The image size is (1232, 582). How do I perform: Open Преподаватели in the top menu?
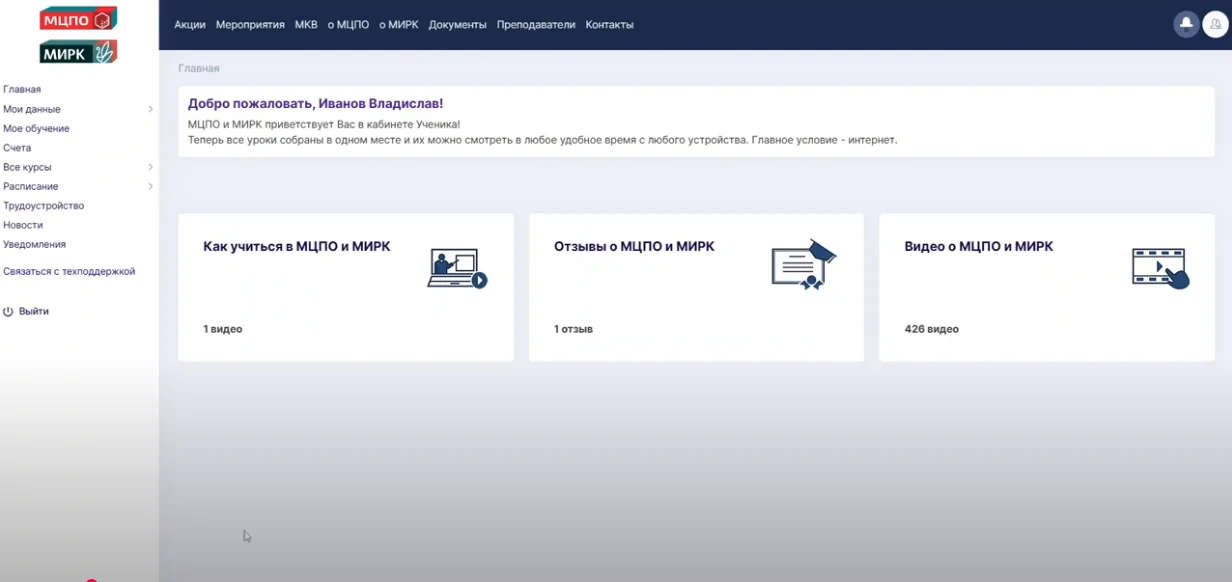click(536, 25)
